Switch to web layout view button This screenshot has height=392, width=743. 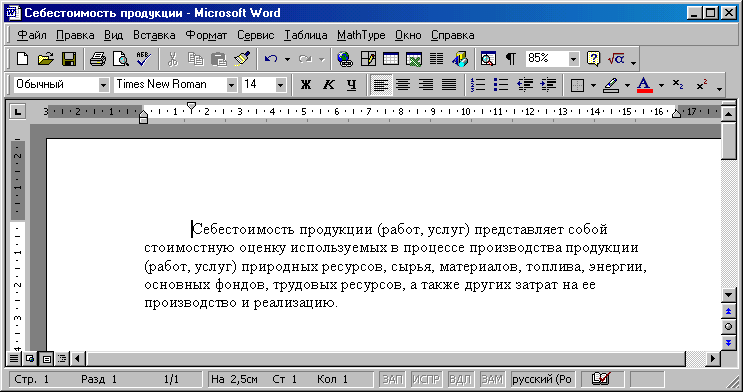pyautogui.click(x=30, y=359)
